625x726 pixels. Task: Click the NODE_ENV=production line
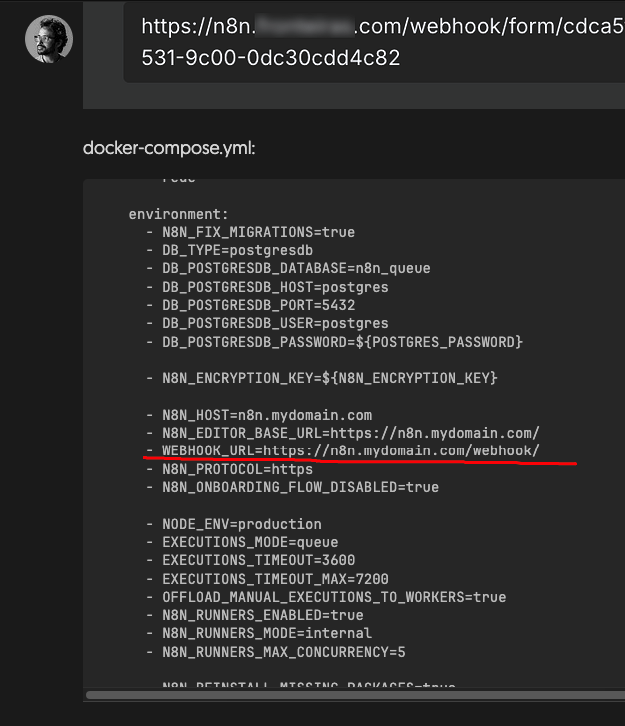[241, 524]
